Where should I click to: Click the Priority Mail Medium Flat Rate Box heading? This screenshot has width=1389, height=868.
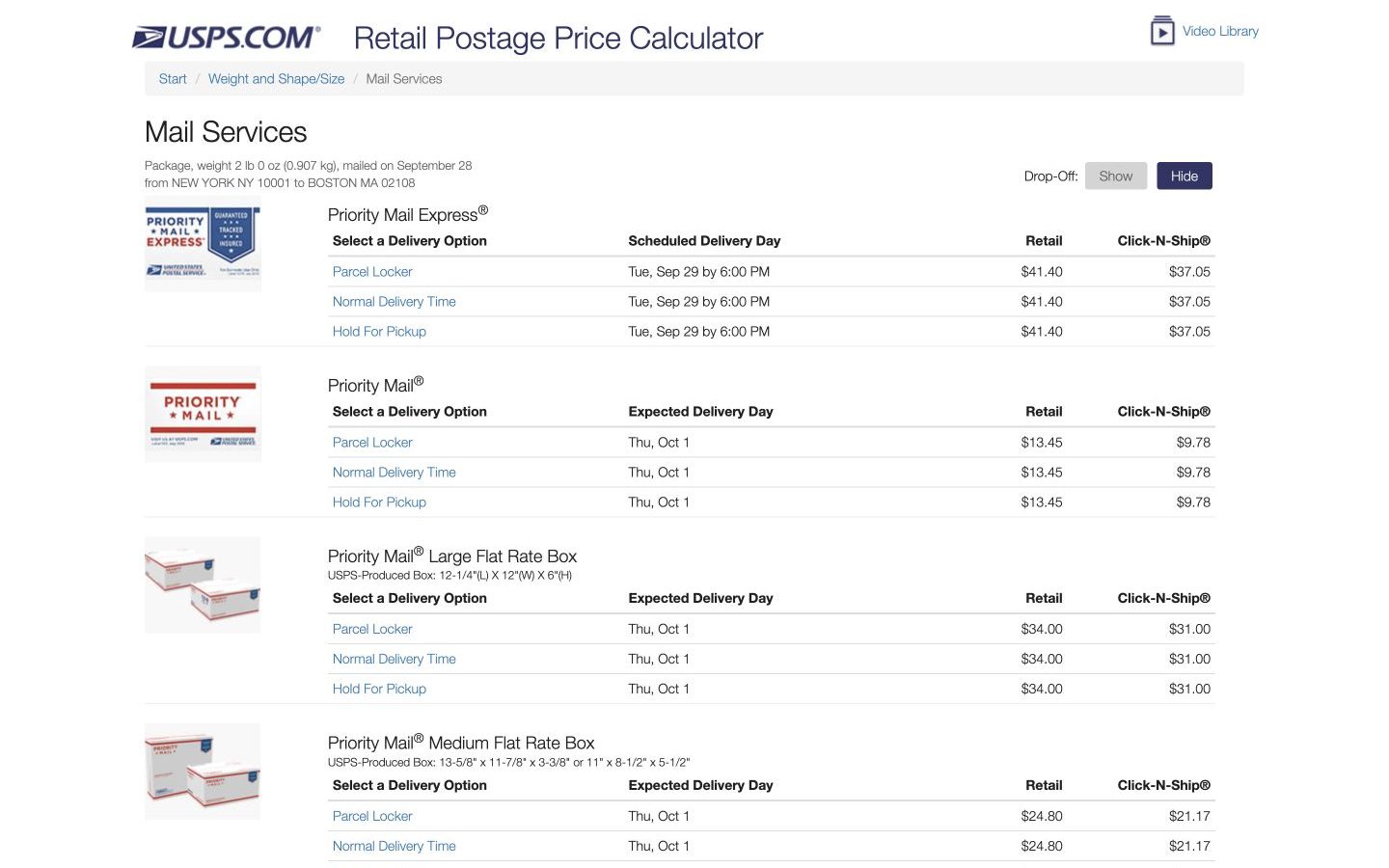tap(461, 743)
